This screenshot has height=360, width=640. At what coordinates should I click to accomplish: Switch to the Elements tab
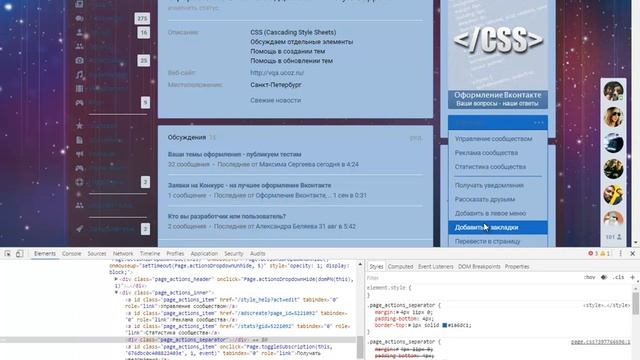[x=44, y=253]
